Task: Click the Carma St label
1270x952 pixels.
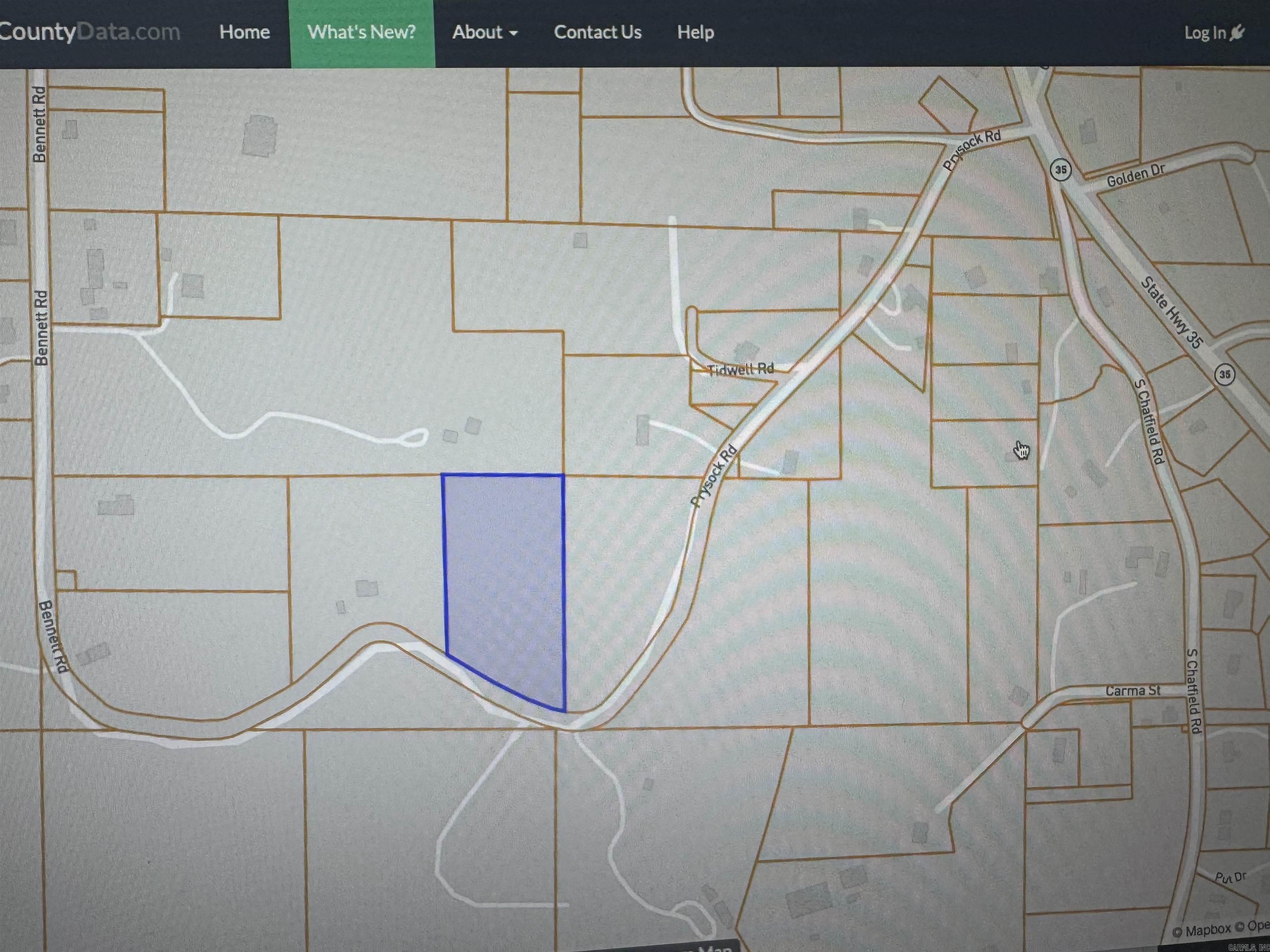Action: [x=1133, y=690]
